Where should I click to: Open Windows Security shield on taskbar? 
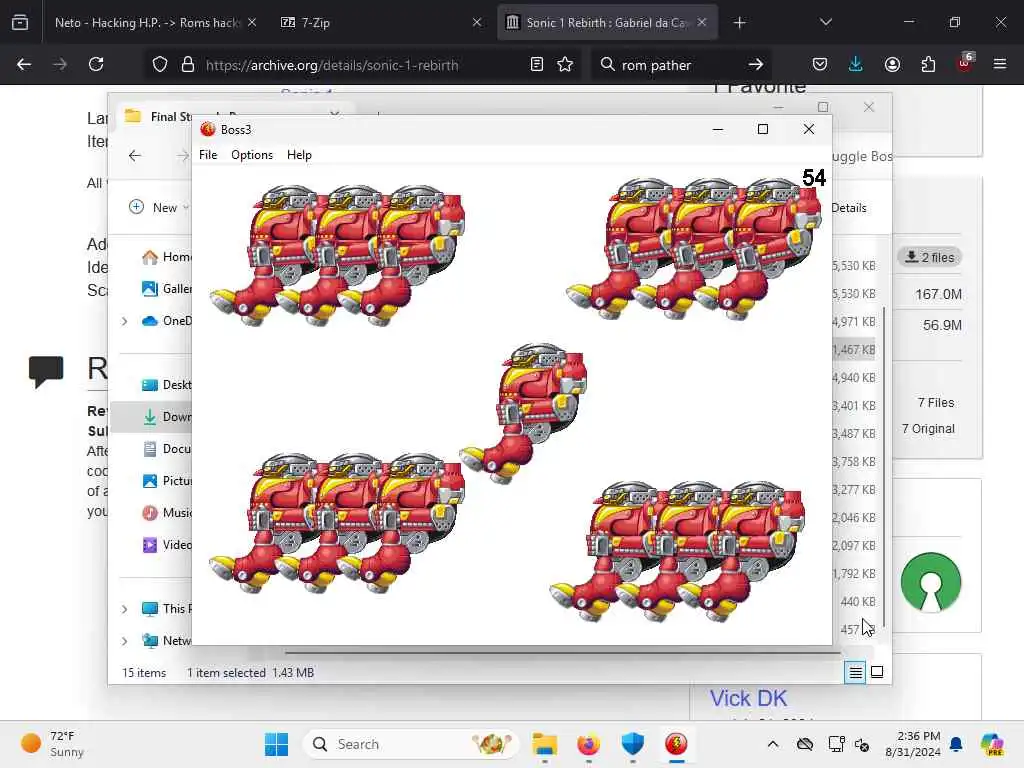click(632, 744)
